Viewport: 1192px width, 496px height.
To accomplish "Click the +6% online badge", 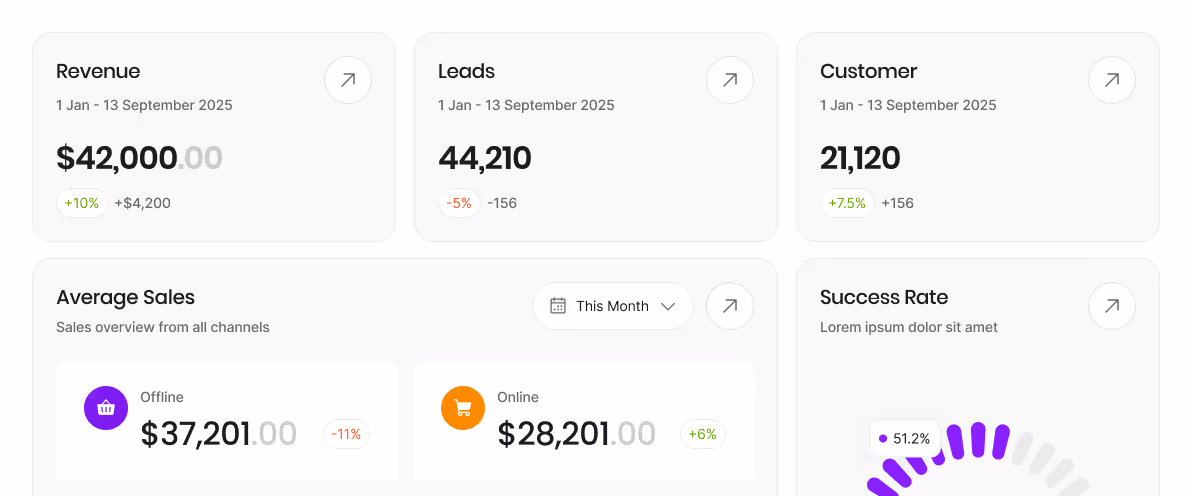I will pyautogui.click(x=702, y=434).
